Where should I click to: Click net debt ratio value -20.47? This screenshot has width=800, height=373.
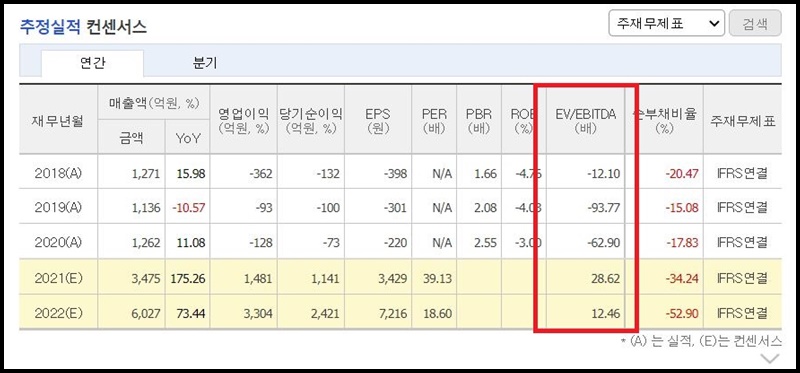682,173
